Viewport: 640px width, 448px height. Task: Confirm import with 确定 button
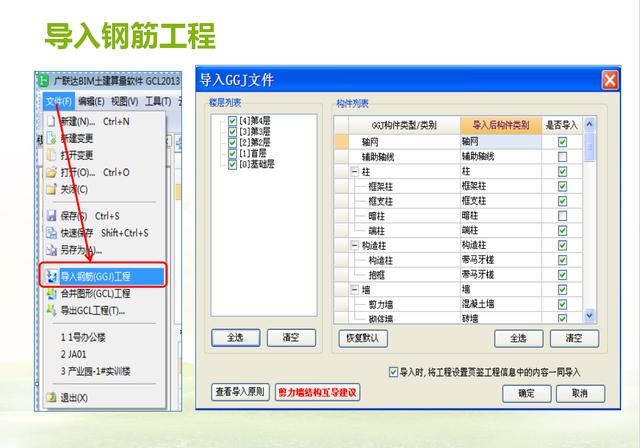[527, 393]
